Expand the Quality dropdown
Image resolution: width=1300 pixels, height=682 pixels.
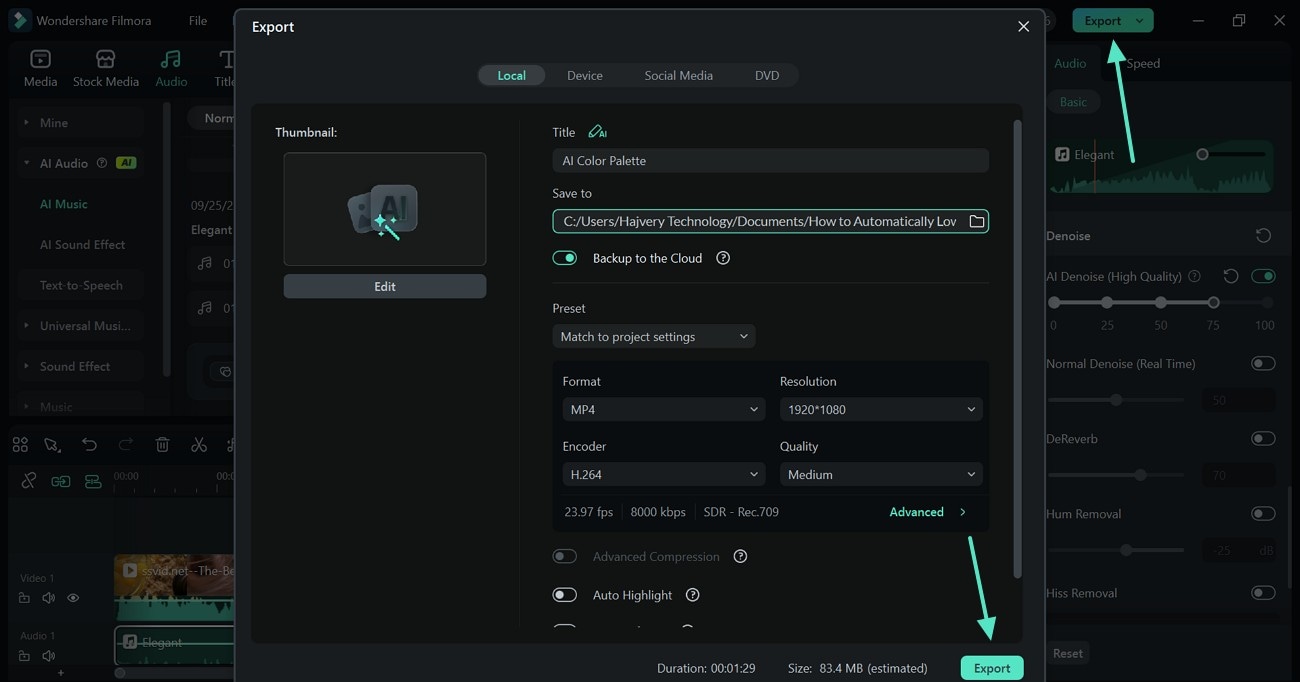[880, 475]
